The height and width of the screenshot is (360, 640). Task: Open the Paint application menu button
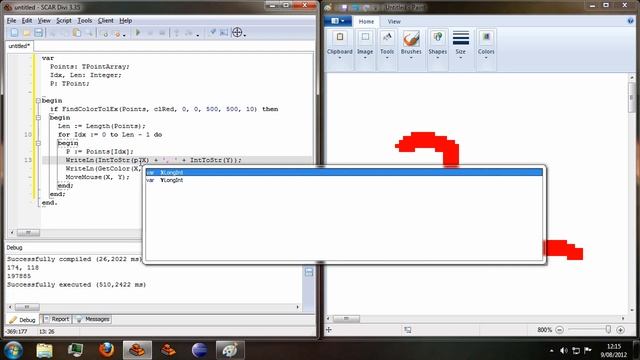point(338,21)
